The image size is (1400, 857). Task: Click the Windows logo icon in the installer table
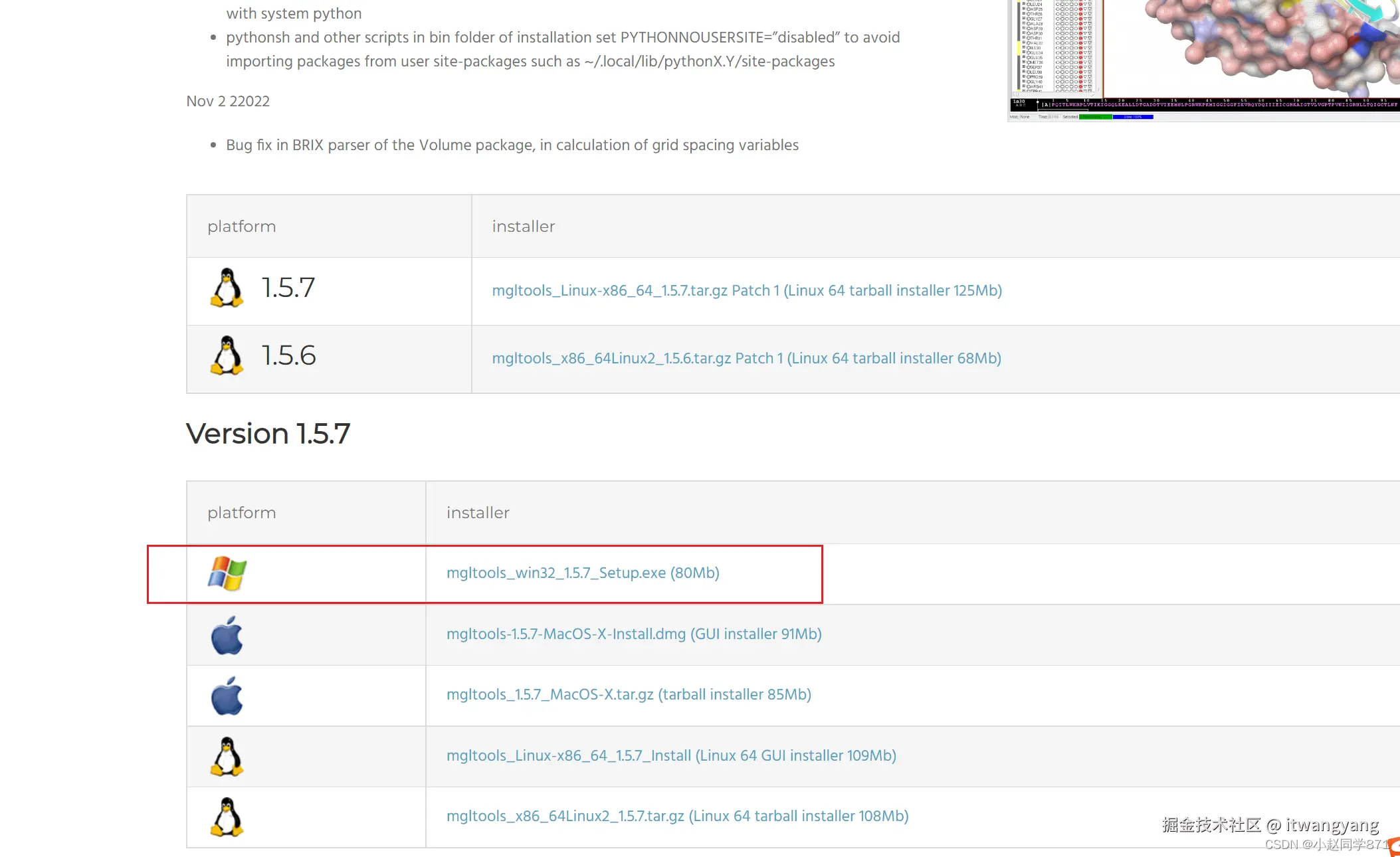[x=227, y=573]
